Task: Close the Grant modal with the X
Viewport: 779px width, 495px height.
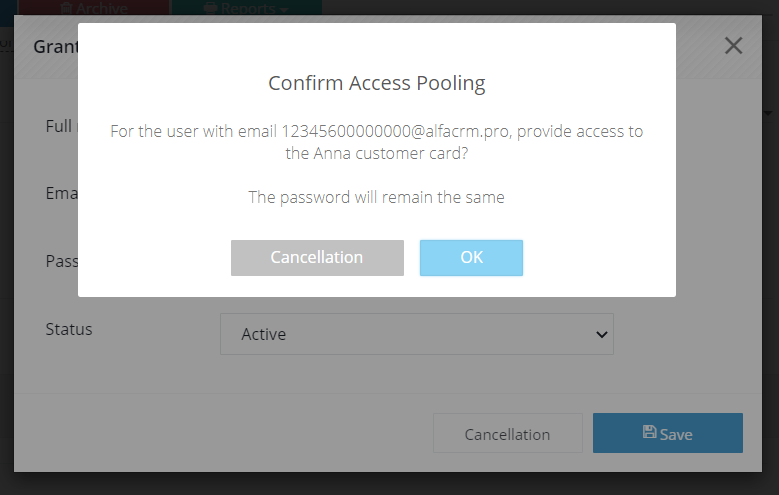Action: point(733,46)
